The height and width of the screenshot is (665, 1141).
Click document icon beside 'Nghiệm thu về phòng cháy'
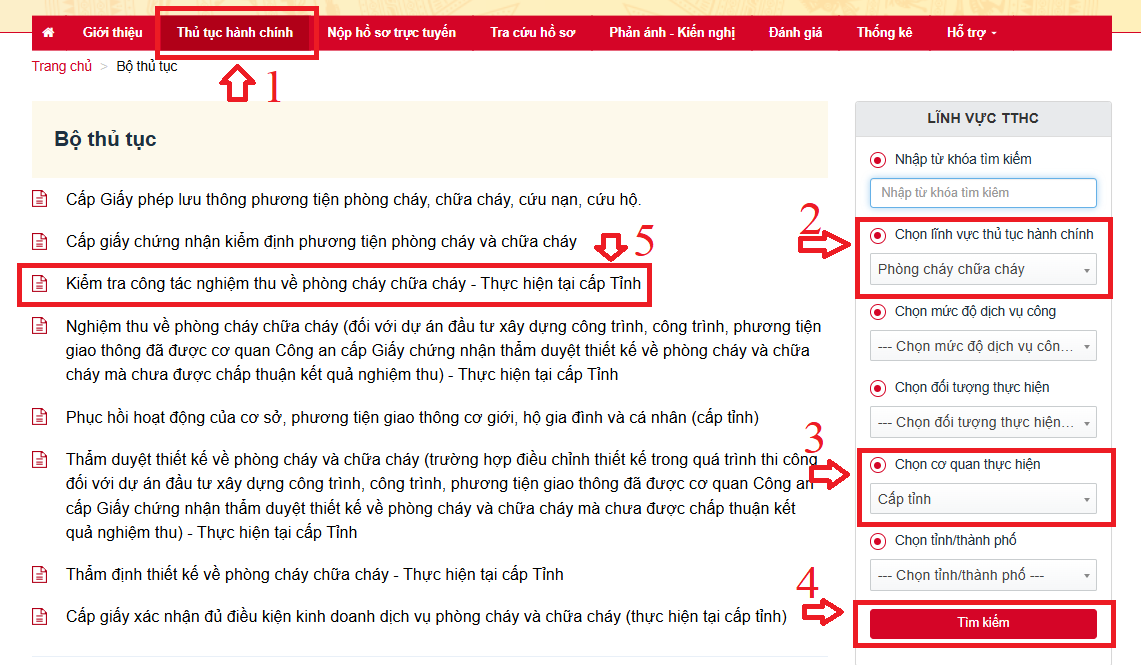click(x=40, y=327)
